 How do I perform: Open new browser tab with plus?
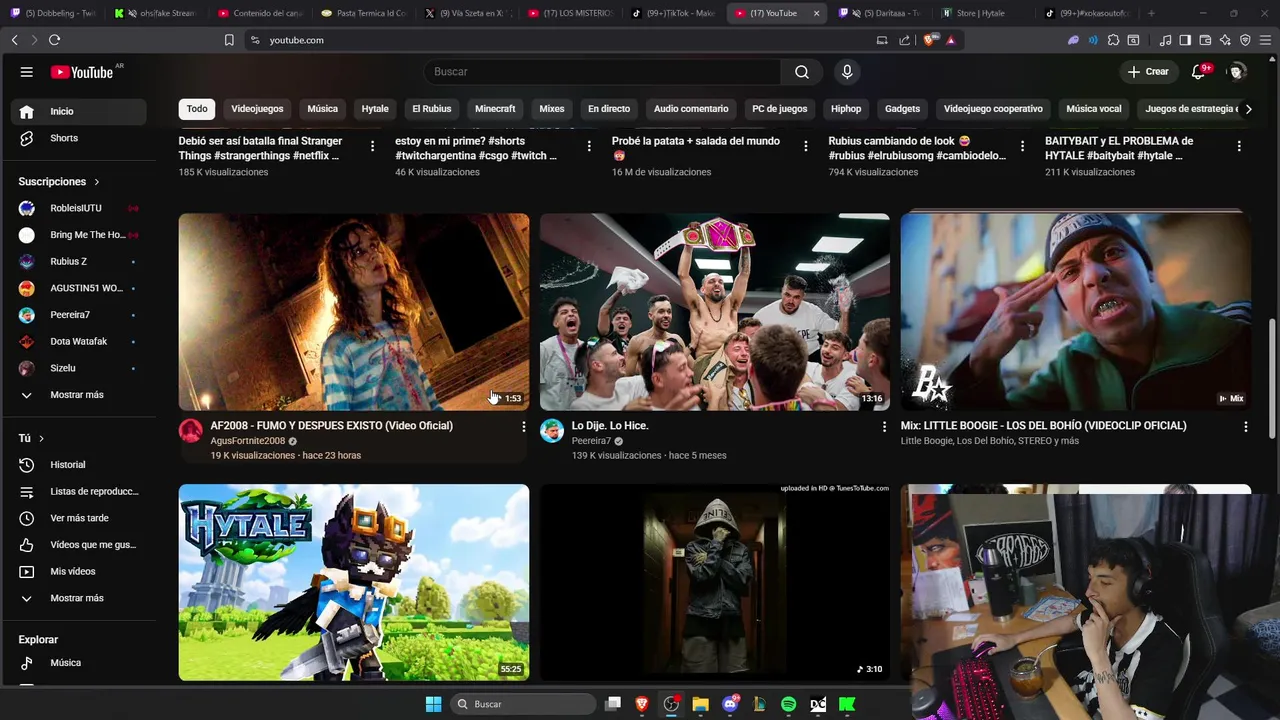(x=1151, y=13)
